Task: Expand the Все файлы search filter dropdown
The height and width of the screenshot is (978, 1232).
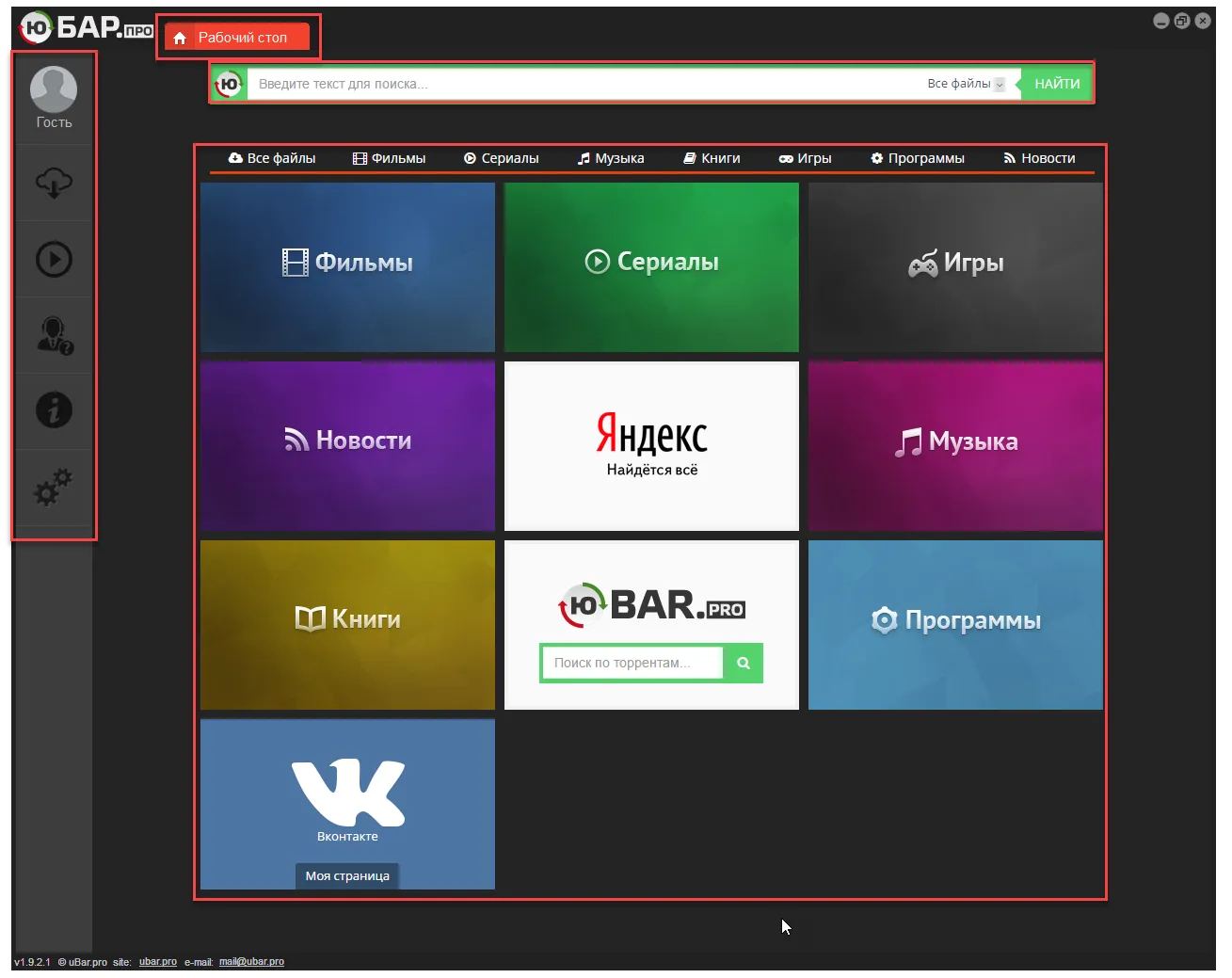Action: 966,84
